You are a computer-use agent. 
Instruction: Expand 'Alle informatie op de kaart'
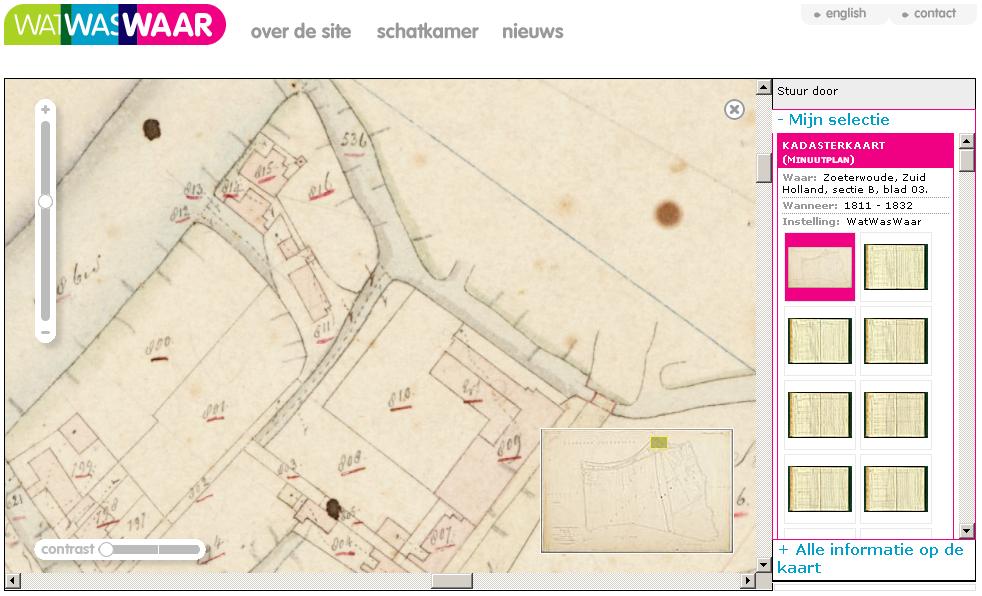pyautogui.click(x=871, y=558)
